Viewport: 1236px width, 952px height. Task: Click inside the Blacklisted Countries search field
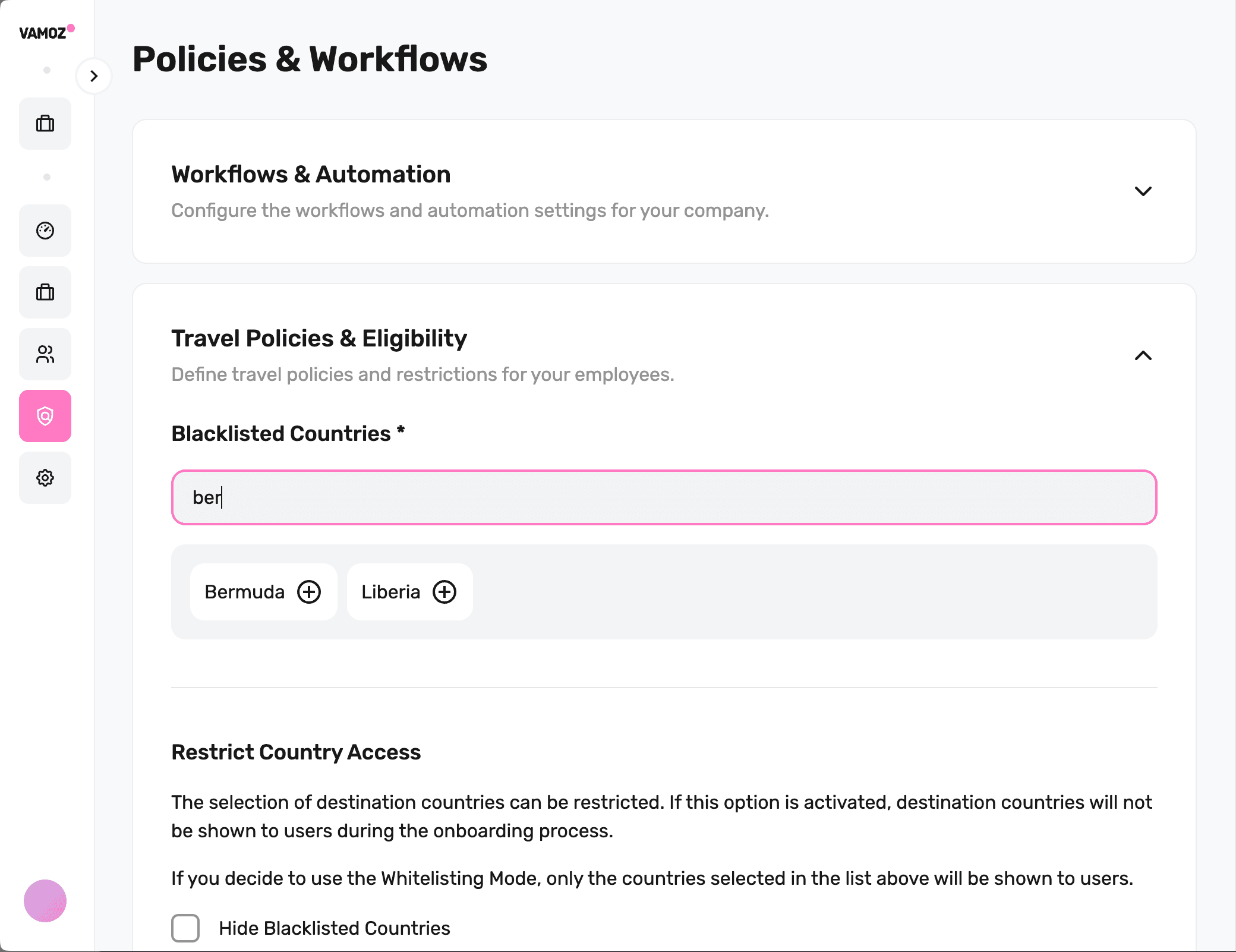pos(654,497)
